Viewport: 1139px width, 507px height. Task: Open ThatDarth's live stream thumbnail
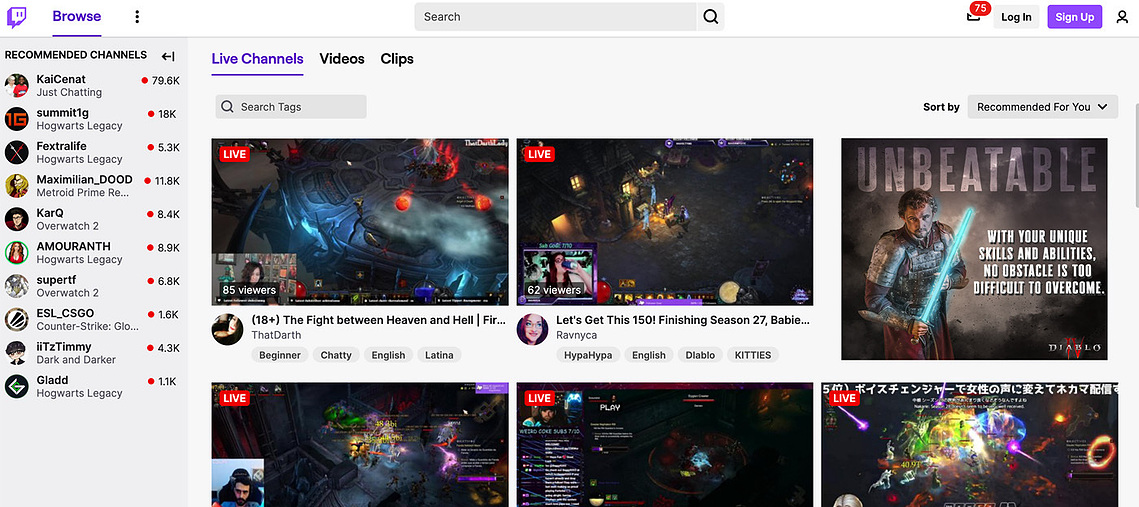pyautogui.click(x=360, y=222)
